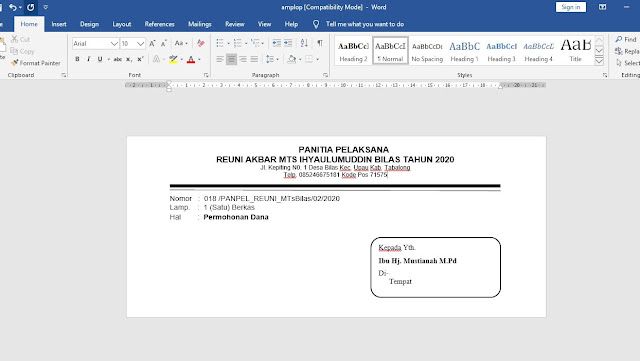Open the Review tab
This screenshot has width=640, height=361.
pos(235,24)
